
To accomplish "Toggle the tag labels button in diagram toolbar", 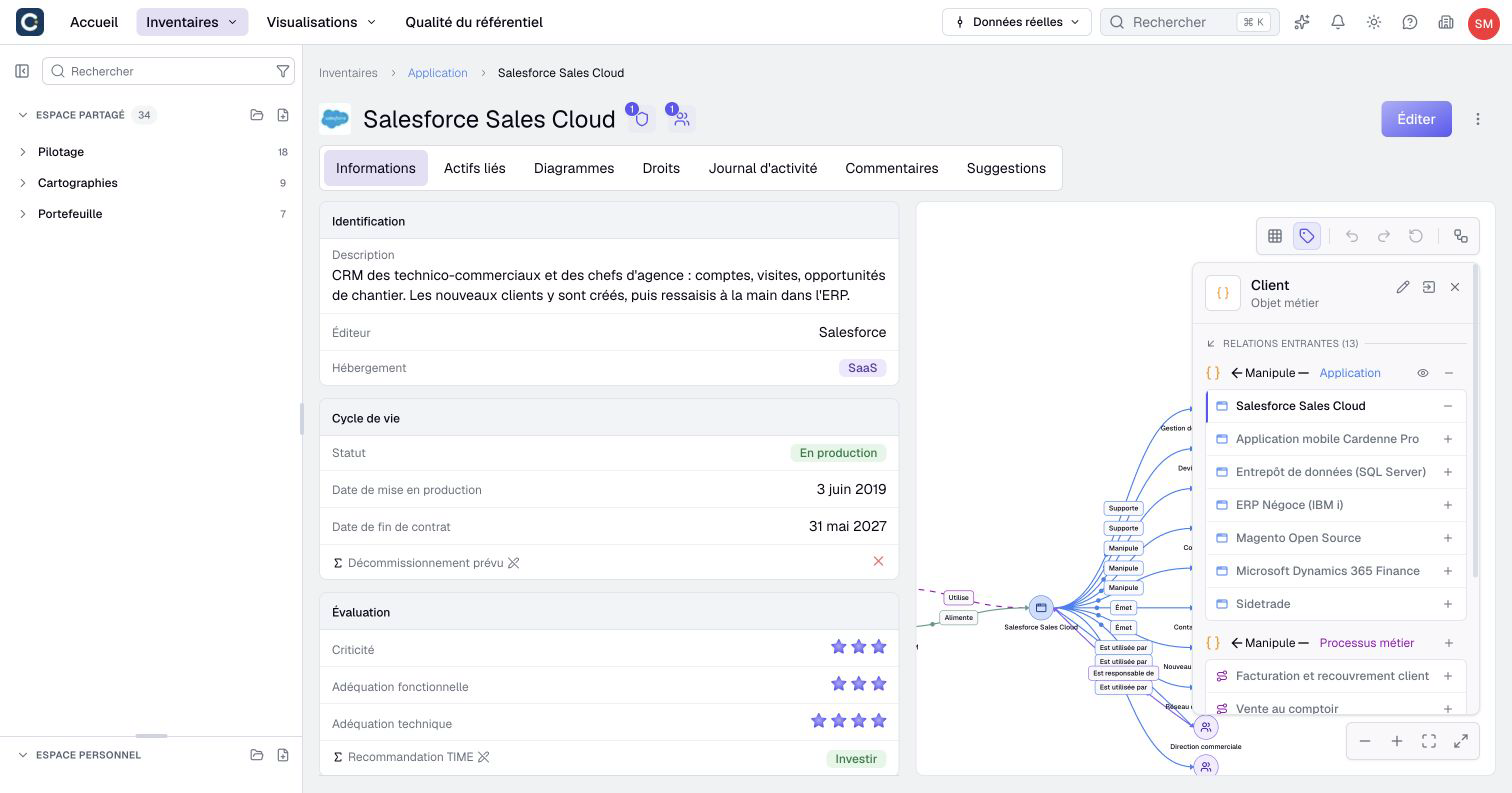I will click(1307, 236).
